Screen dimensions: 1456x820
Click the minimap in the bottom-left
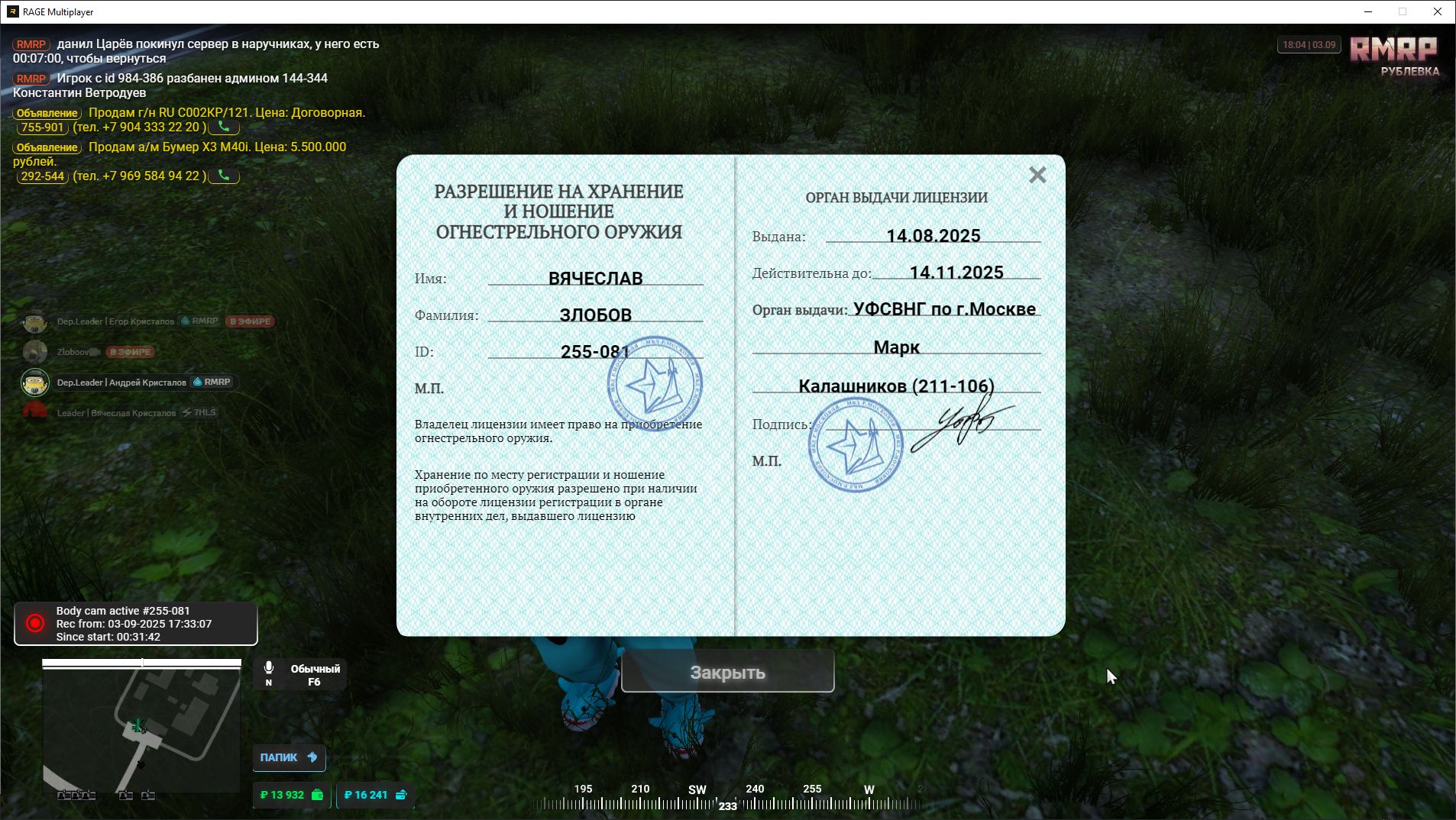[141, 729]
